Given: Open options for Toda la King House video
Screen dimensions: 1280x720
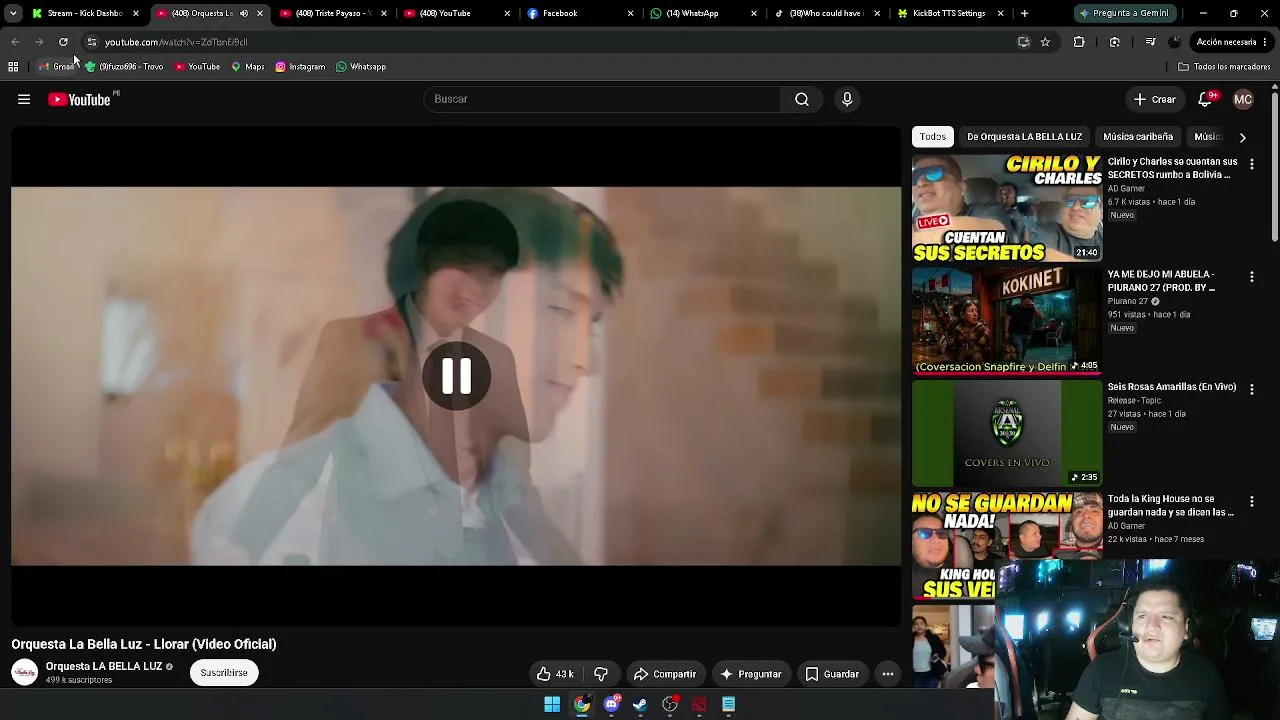Looking at the screenshot, I should coord(1251,501).
